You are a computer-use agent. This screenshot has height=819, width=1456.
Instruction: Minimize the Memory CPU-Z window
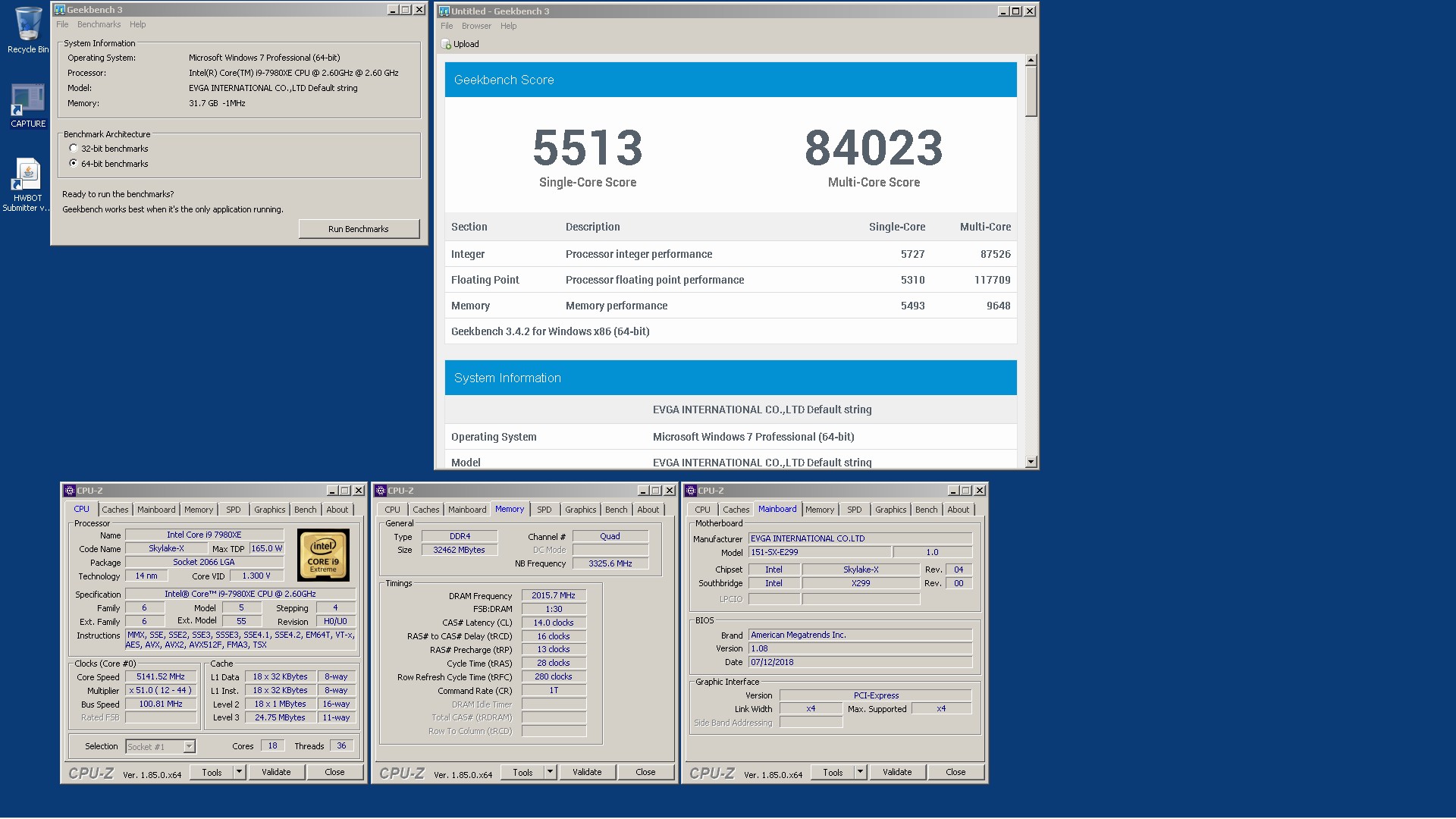642,491
